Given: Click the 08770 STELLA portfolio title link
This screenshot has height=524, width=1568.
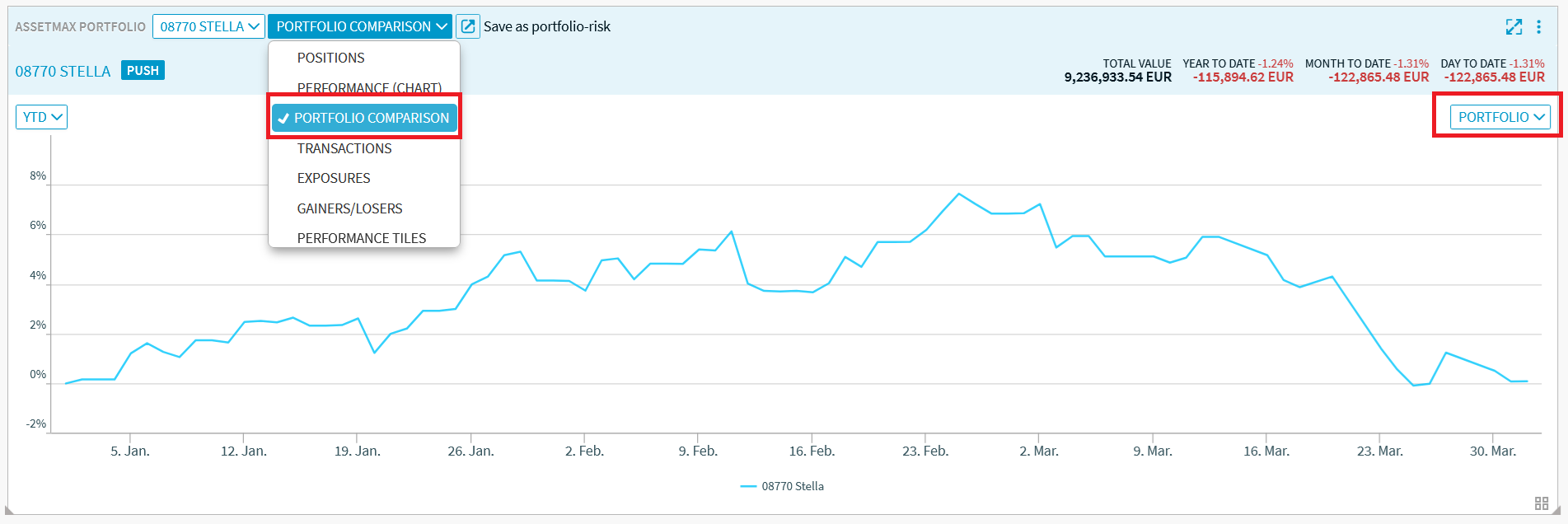Looking at the screenshot, I should [x=63, y=72].
